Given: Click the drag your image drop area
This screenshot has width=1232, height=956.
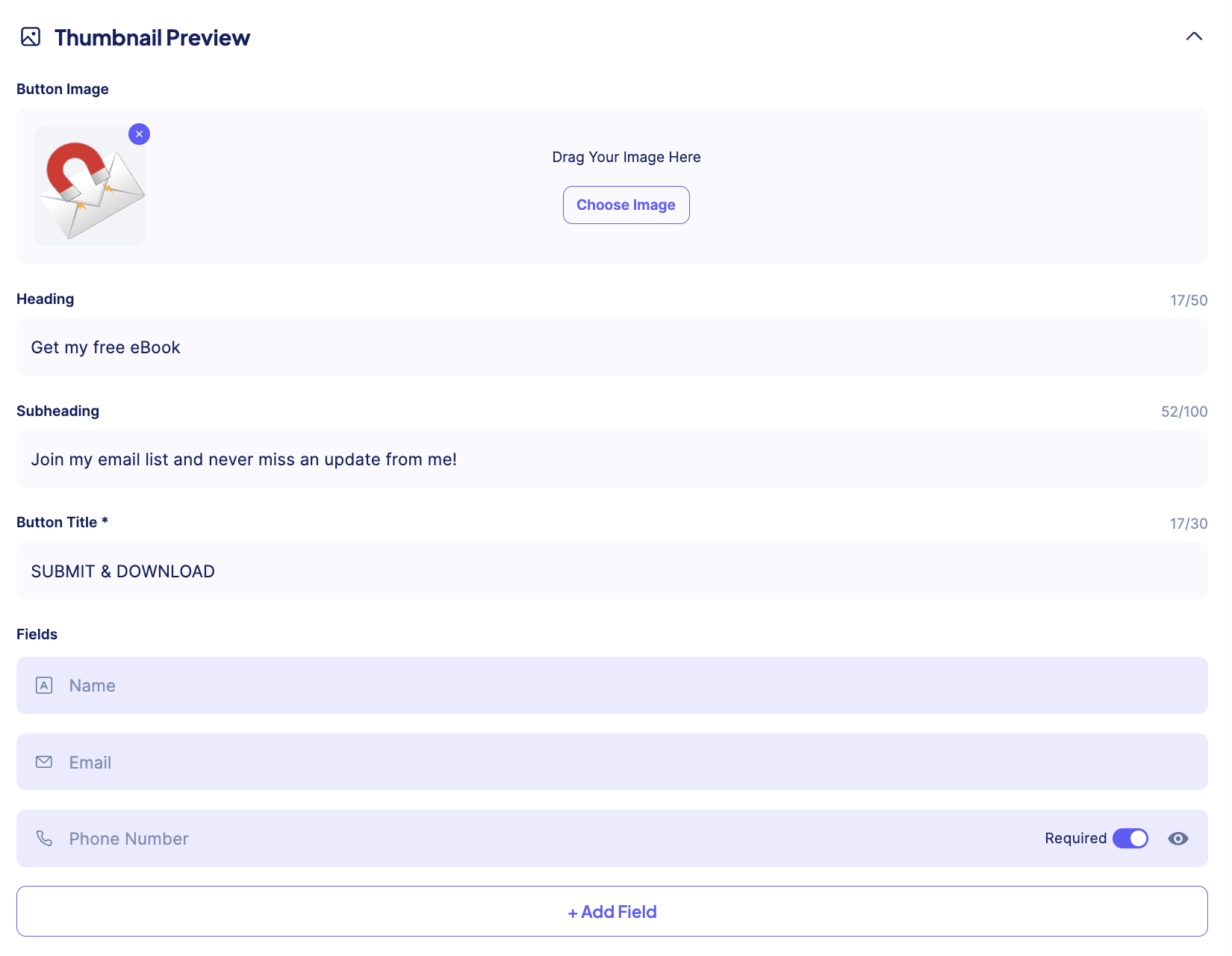Looking at the screenshot, I should tap(626, 157).
